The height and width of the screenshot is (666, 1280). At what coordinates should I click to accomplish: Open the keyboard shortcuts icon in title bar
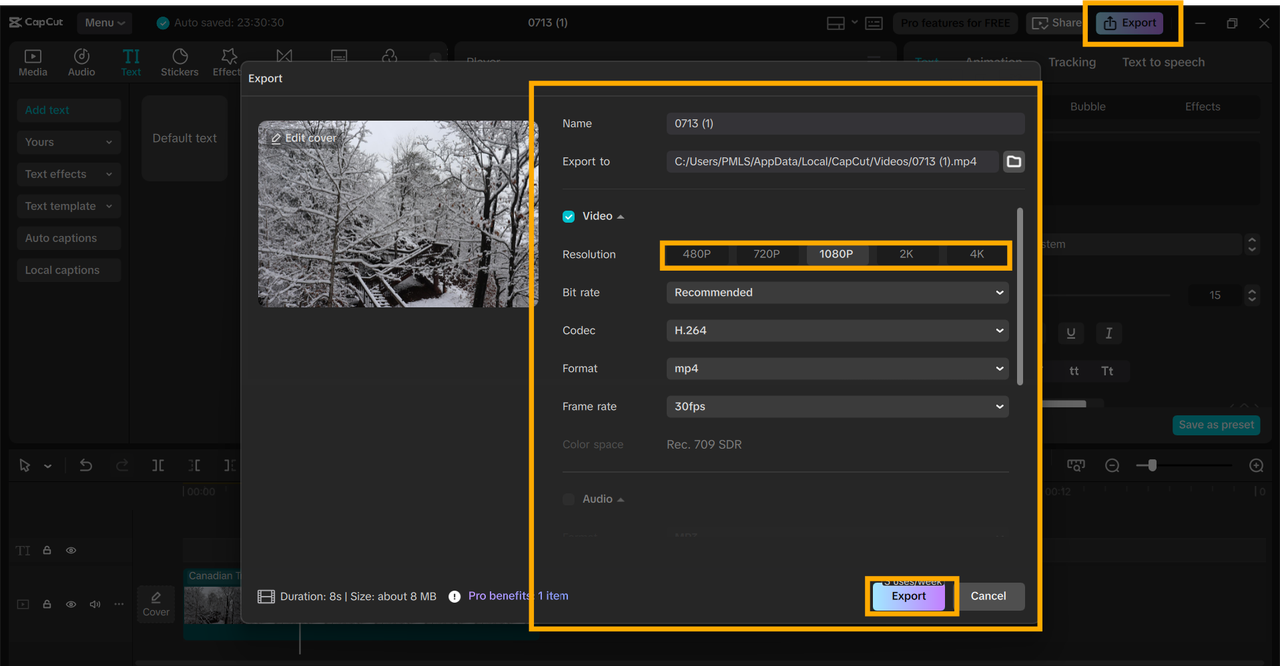(873, 23)
